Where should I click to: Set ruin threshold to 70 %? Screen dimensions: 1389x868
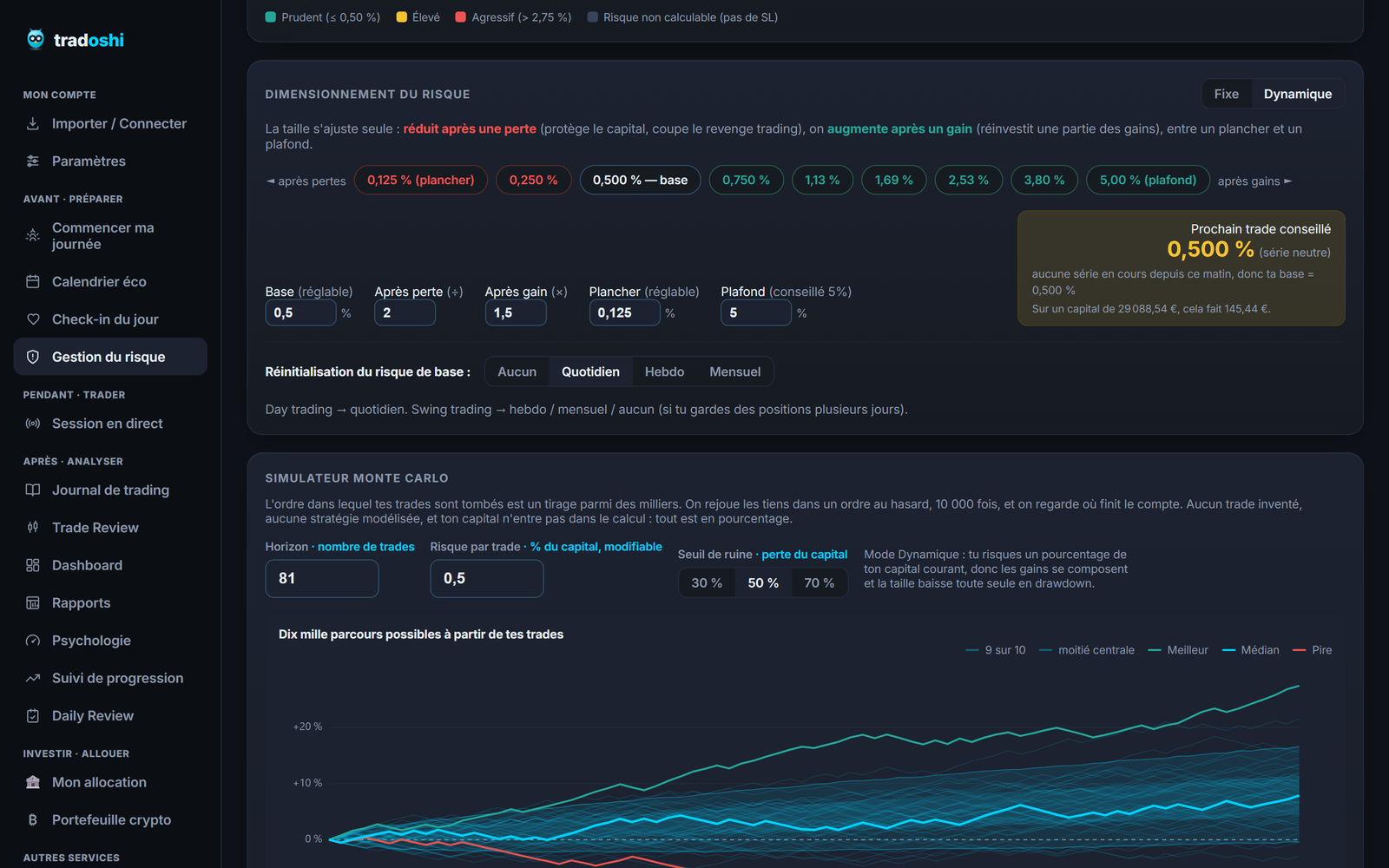[819, 582]
